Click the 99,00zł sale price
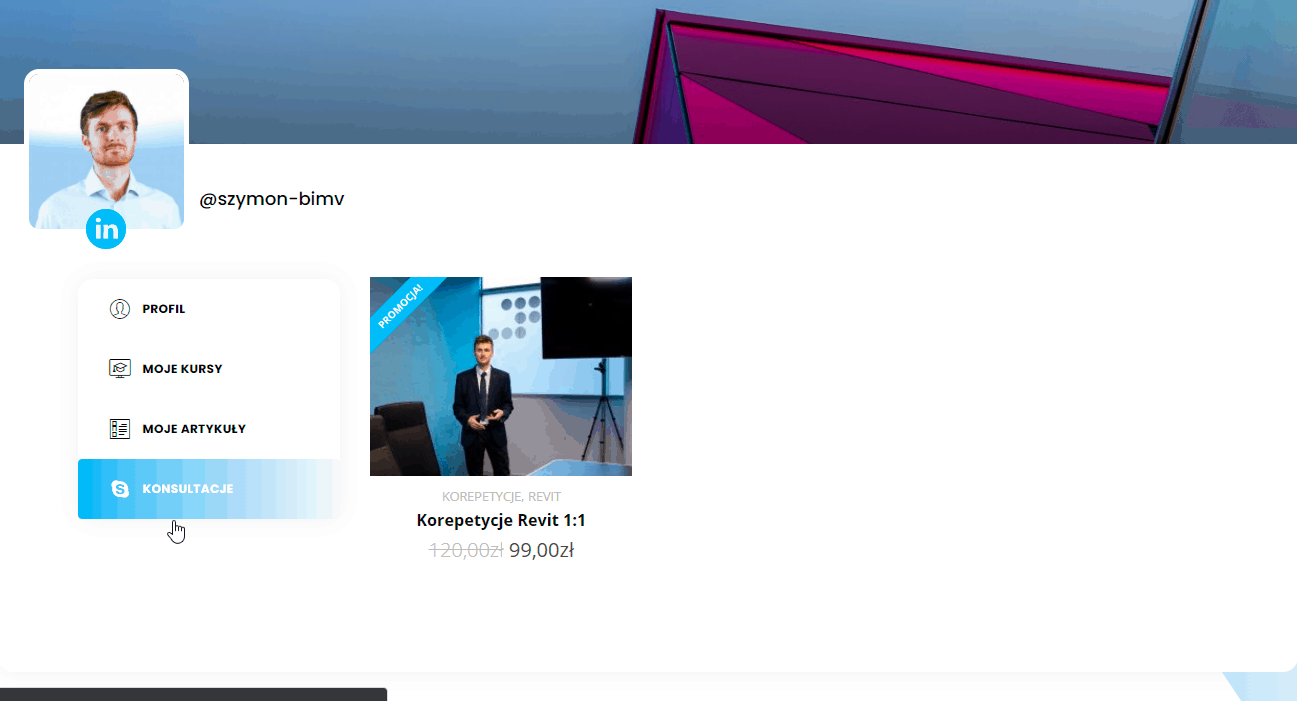Image resolution: width=1297 pixels, height=701 pixels. pos(541,550)
